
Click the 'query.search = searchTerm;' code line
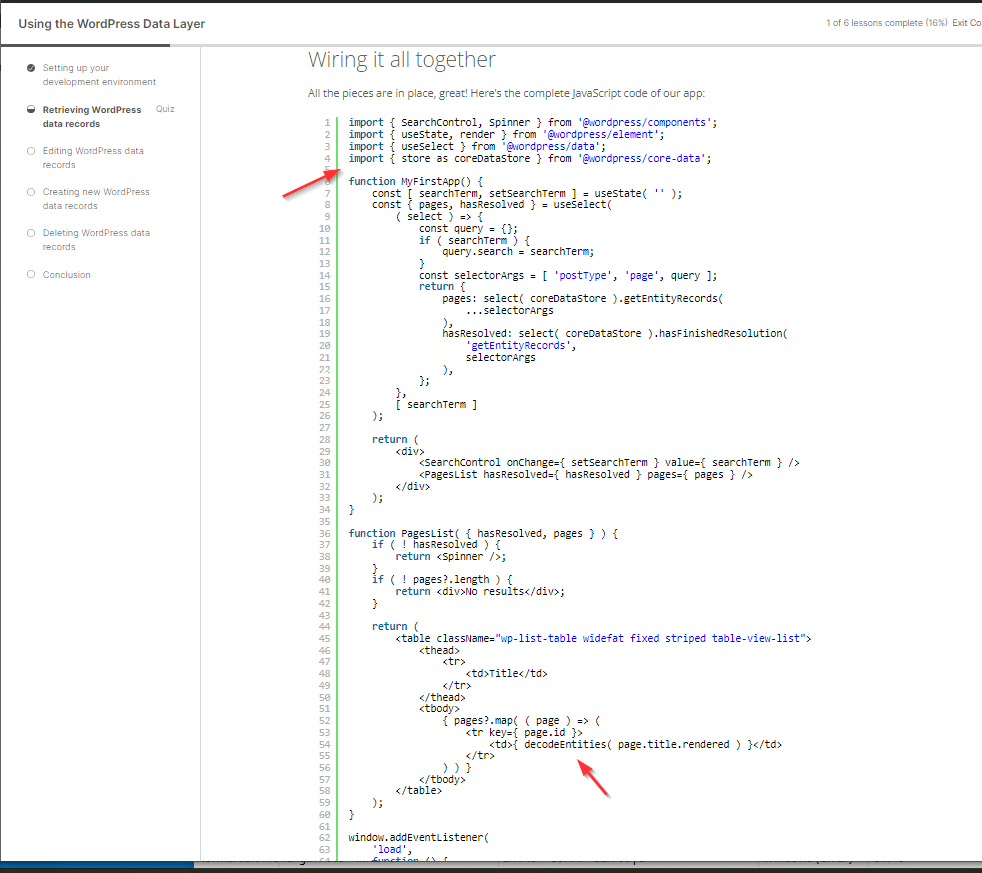tap(518, 252)
